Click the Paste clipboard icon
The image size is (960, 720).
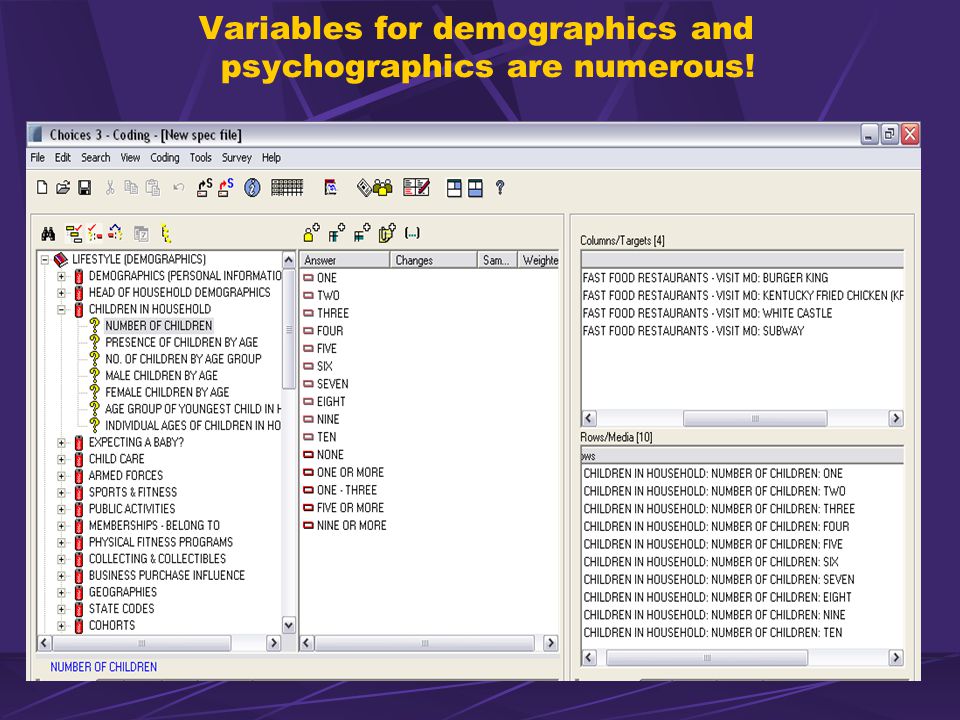(x=153, y=188)
